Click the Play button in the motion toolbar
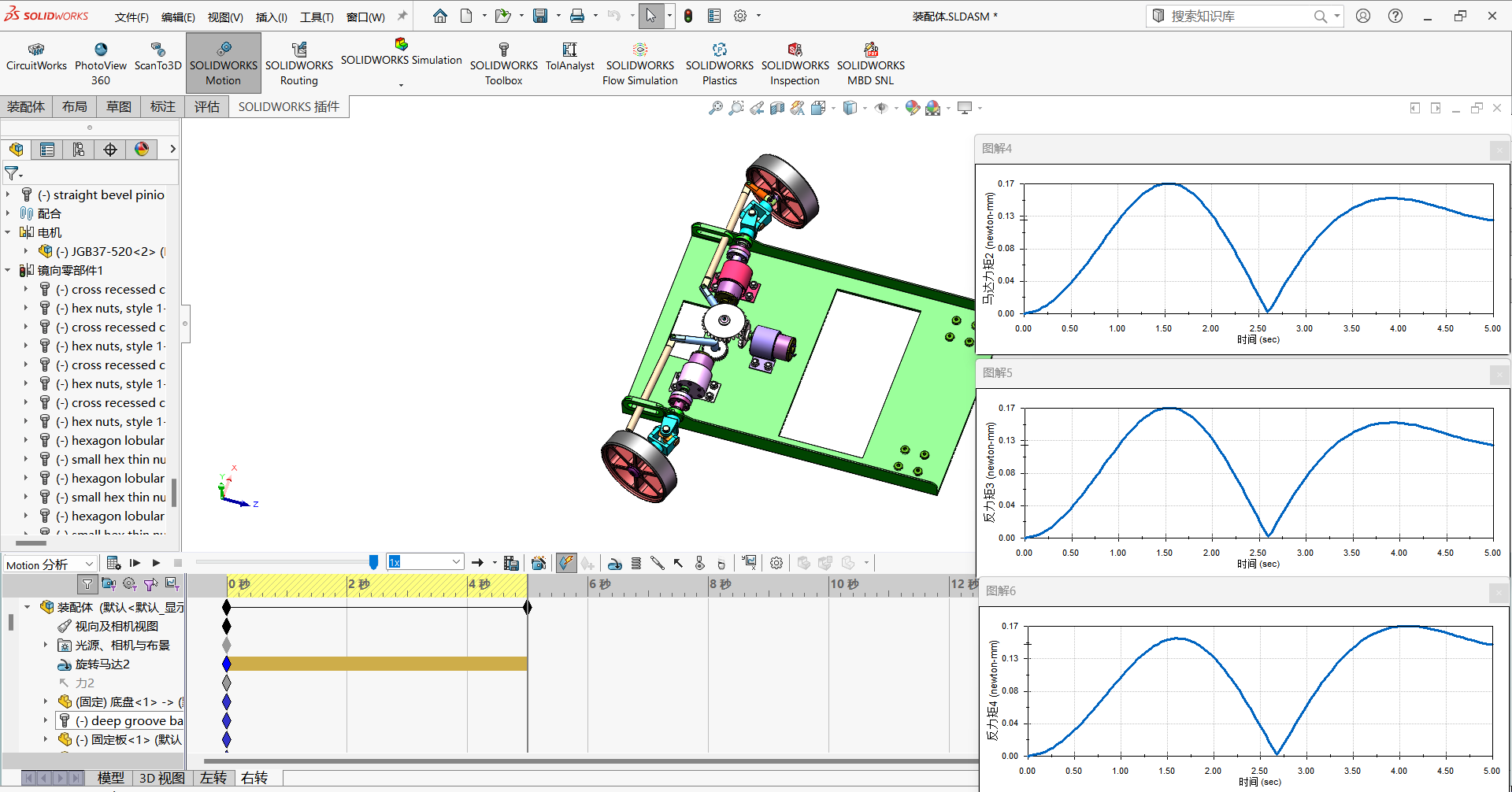Image resolution: width=1512 pixels, height=792 pixels. tap(156, 563)
